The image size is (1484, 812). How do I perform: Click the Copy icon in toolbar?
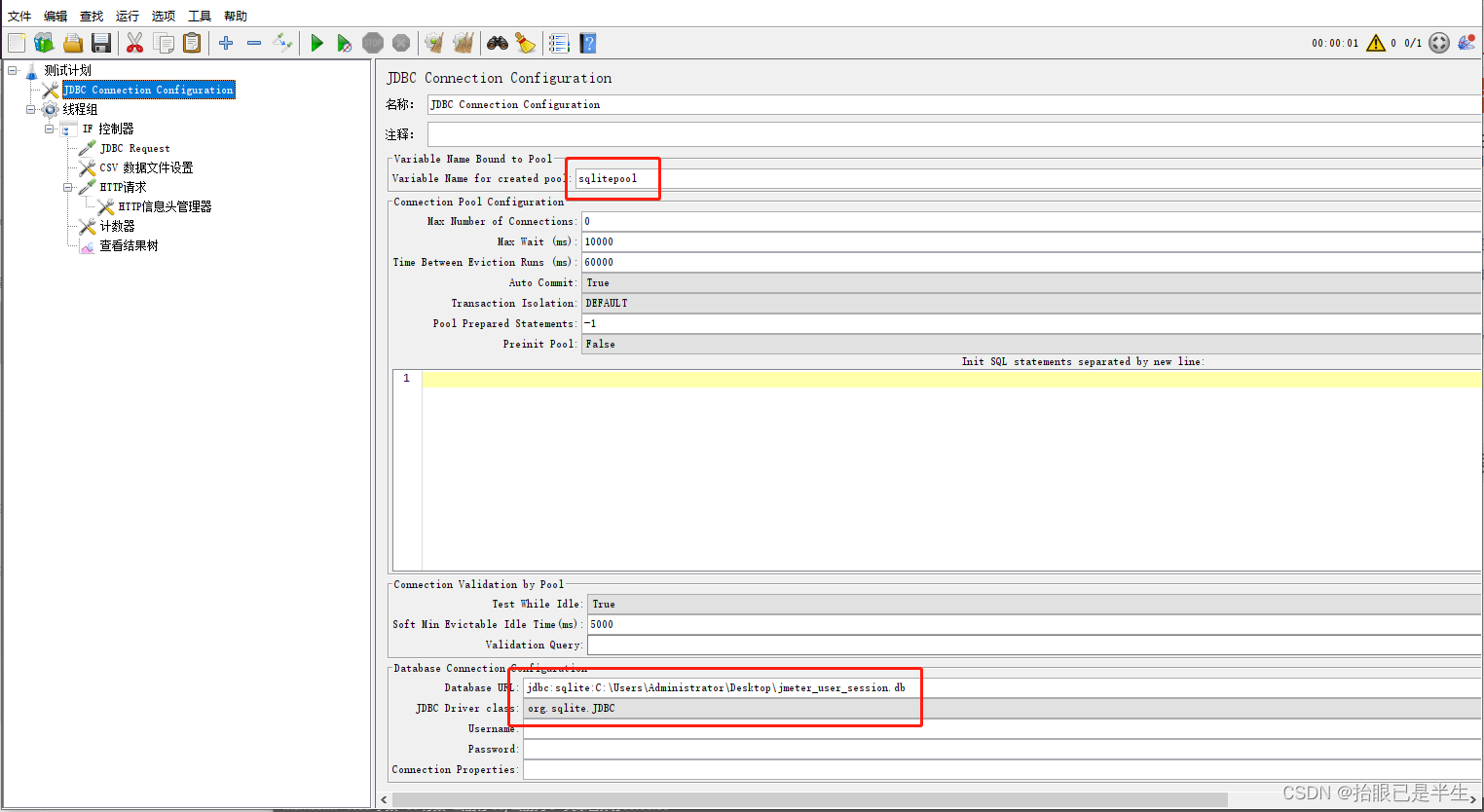point(164,43)
